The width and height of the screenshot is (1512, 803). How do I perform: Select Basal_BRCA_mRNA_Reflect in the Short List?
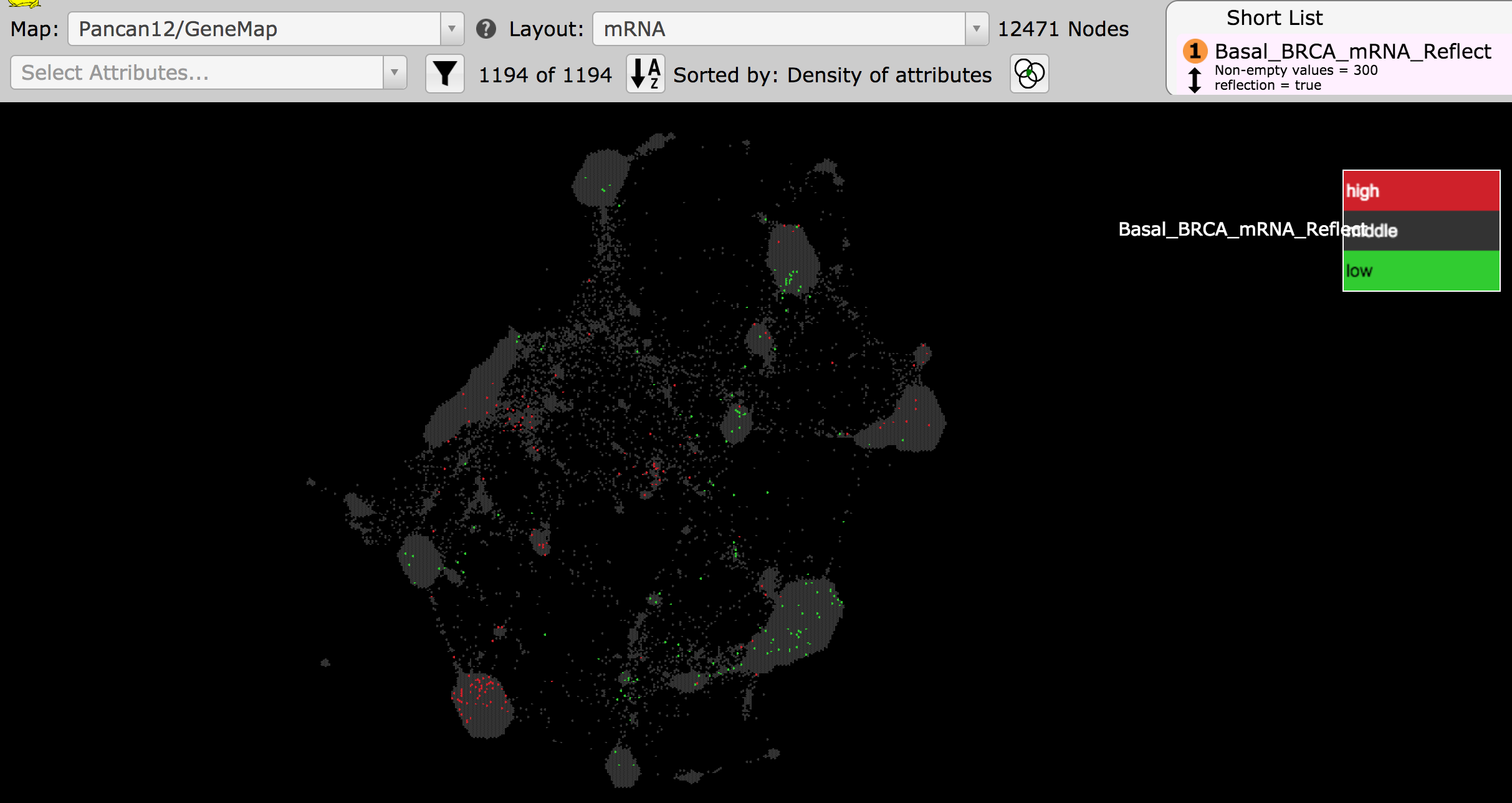coord(1352,51)
